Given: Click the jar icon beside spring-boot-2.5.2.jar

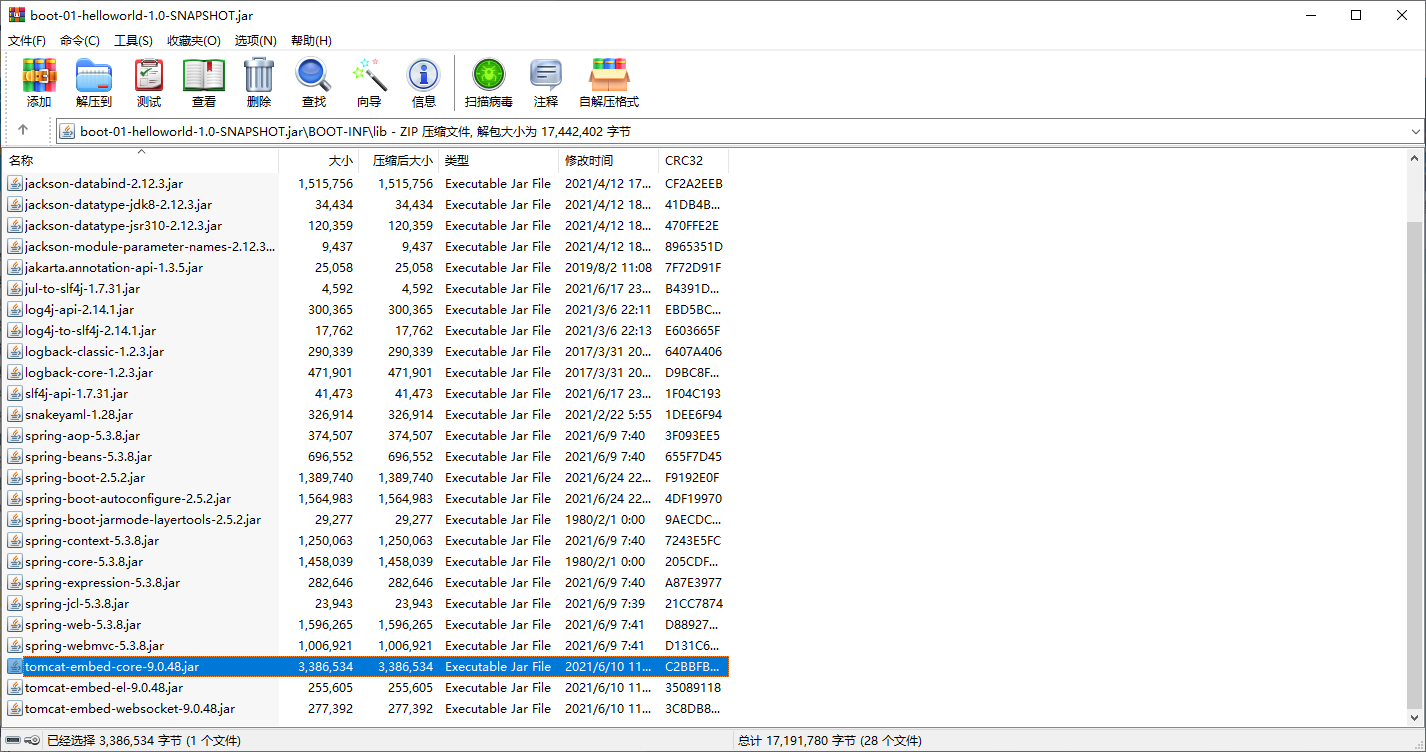Looking at the screenshot, I should pos(15,477).
